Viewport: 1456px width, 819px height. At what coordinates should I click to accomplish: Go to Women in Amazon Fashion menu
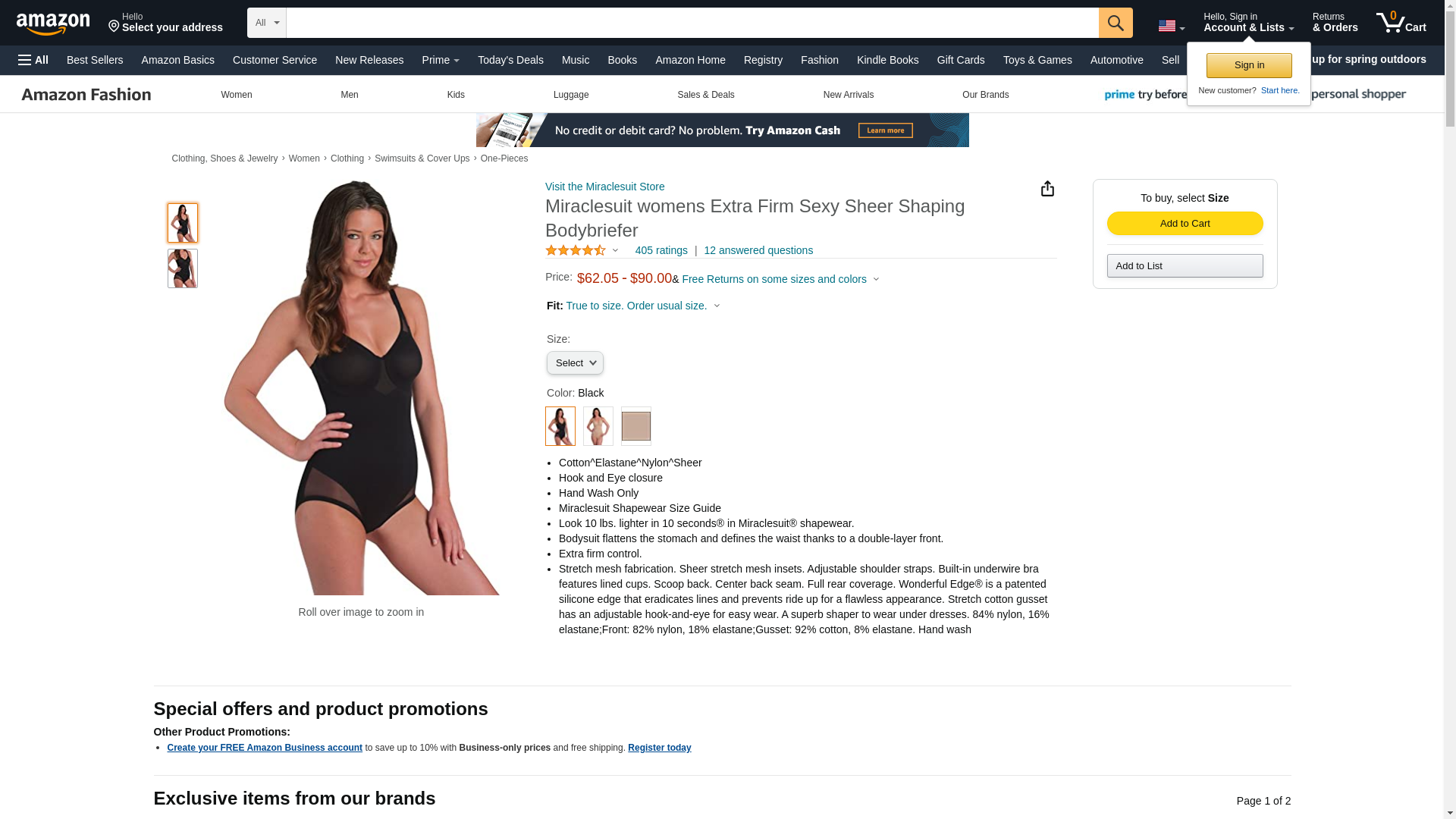(237, 95)
